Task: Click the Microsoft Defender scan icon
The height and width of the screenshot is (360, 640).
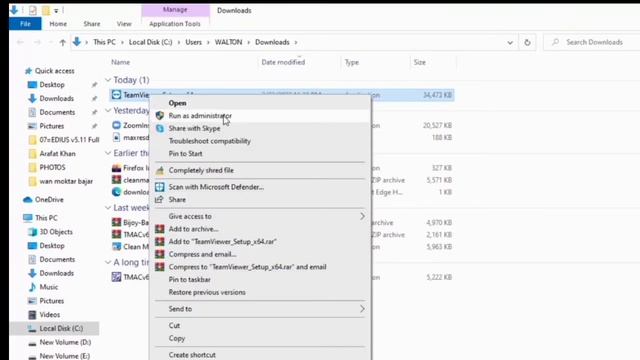Action: [x=160, y=187]
